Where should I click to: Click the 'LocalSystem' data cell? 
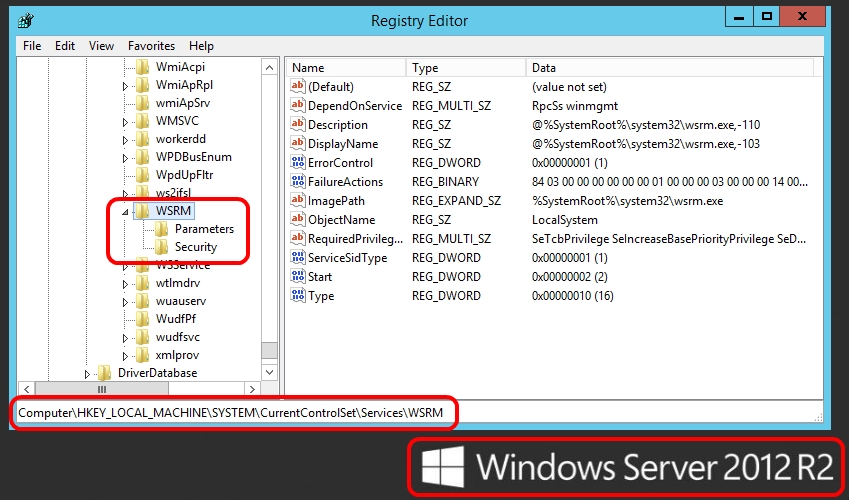tap(565, 219)
